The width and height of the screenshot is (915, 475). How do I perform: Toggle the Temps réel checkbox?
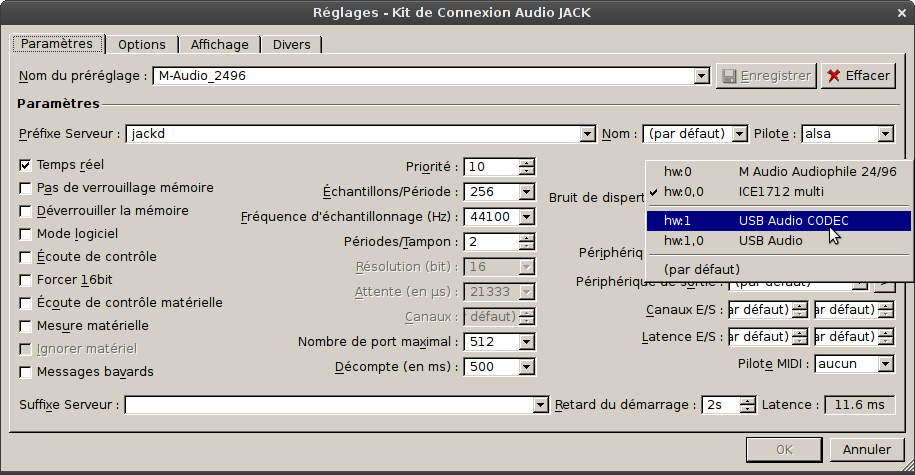click(25, 165)
